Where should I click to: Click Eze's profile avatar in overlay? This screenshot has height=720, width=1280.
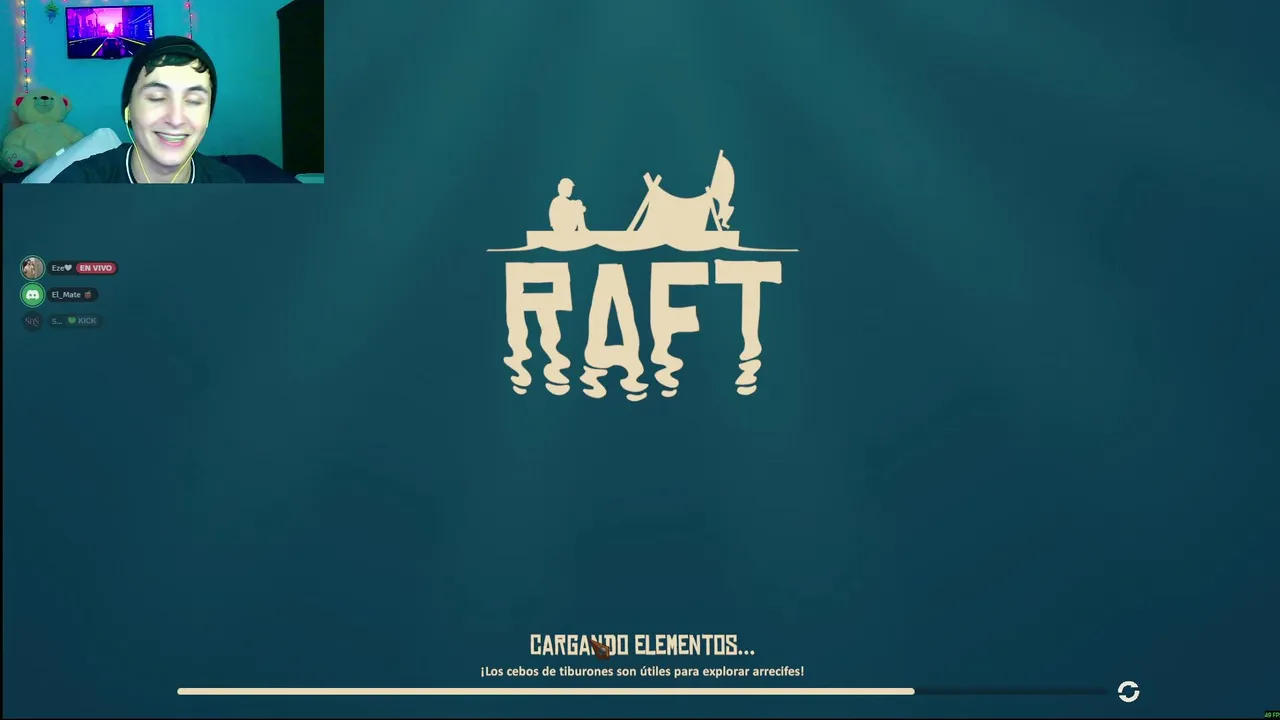[33, 267]
